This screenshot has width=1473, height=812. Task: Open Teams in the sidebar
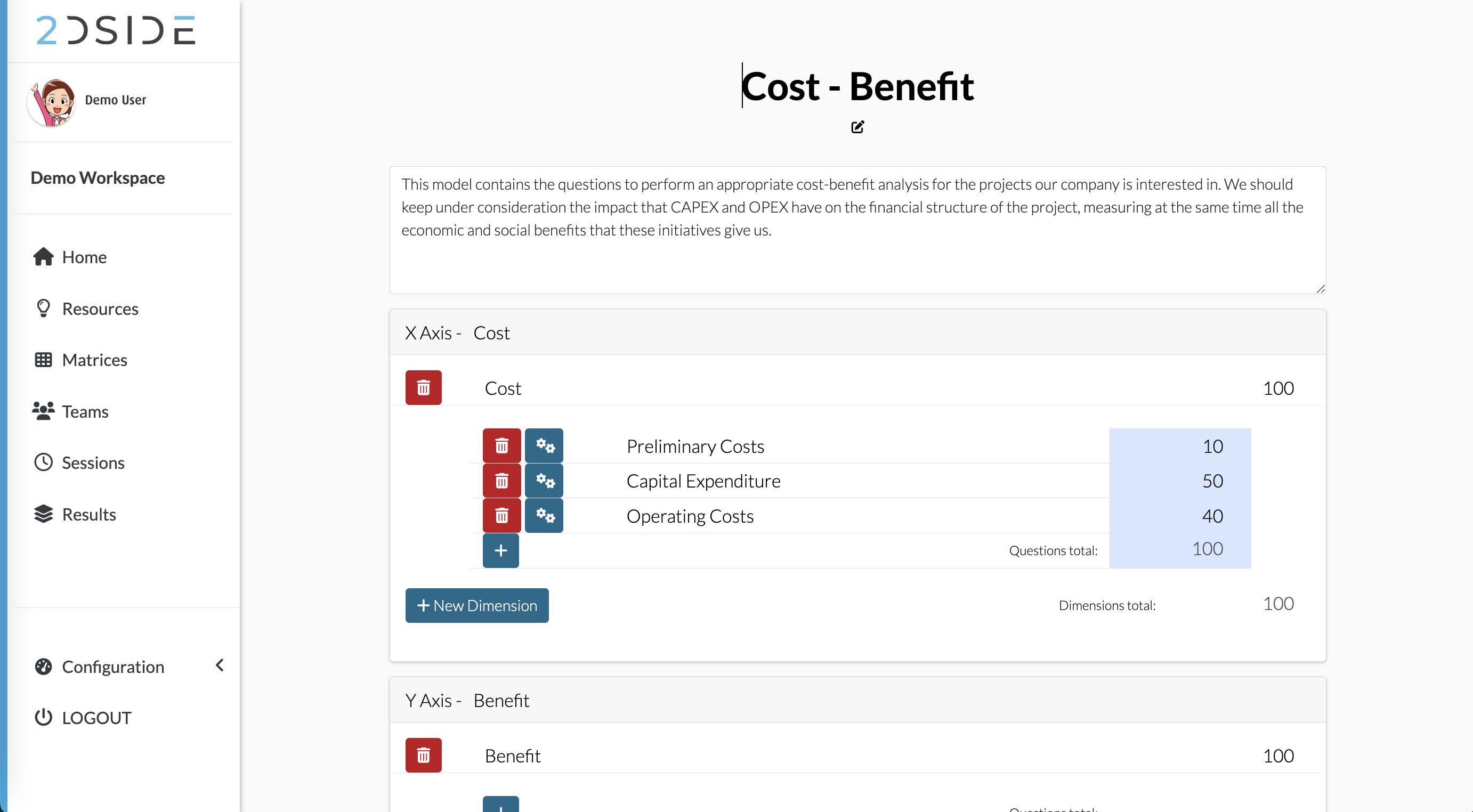(x=85, y=411)
